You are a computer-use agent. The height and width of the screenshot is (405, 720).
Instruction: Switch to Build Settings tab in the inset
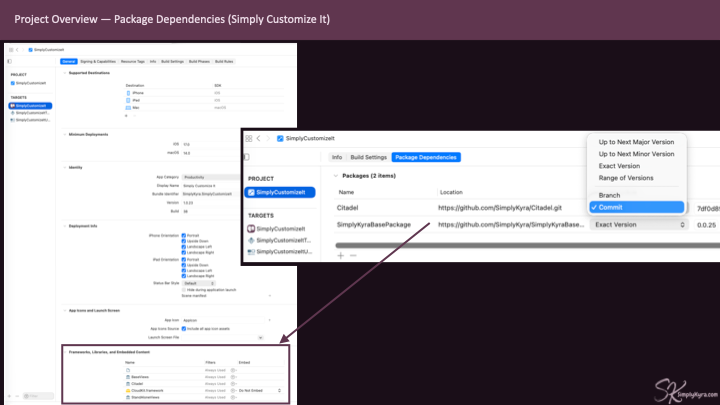(368, 157)
